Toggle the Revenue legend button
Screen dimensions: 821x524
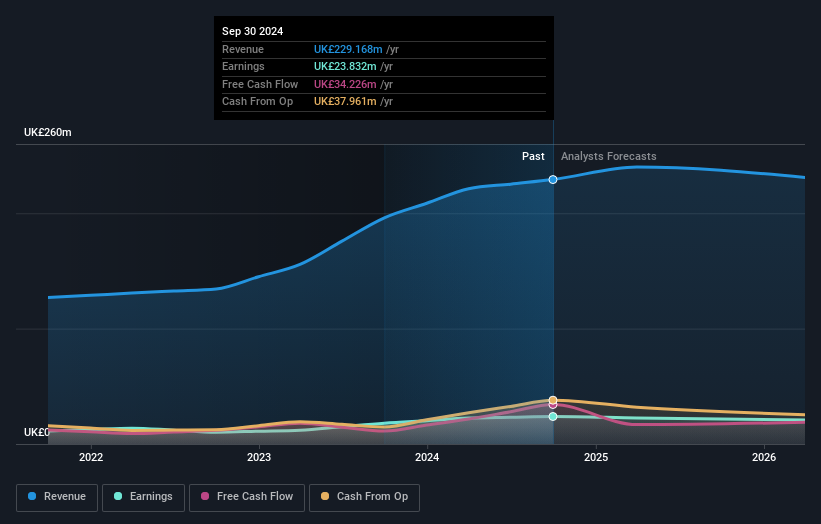[57, 497]
